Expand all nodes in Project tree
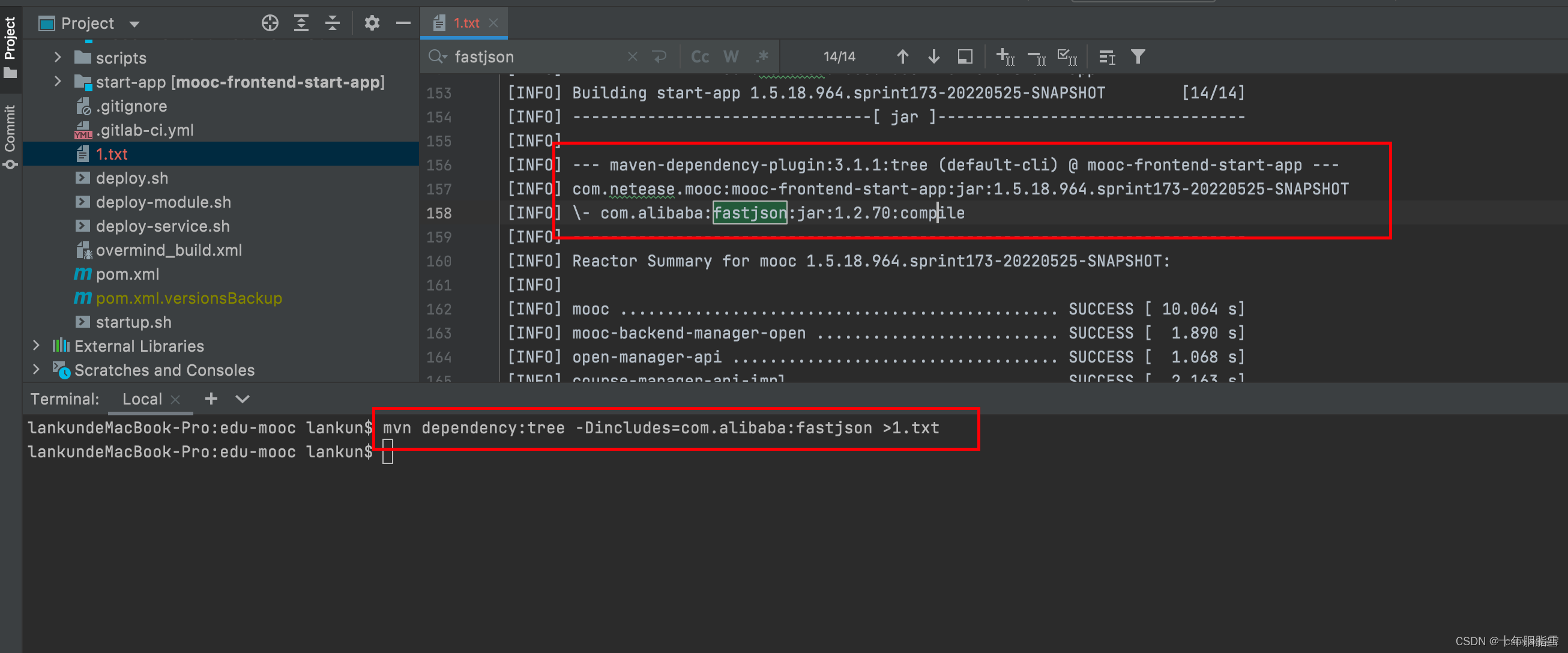 (x=301, y=23)
